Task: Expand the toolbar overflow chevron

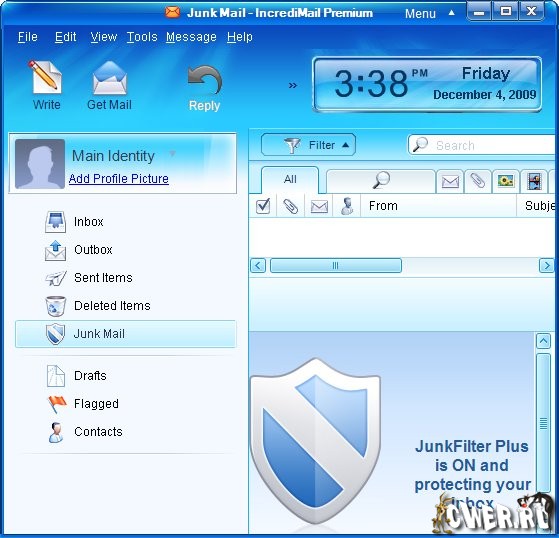Action: (x=293, y=85)
